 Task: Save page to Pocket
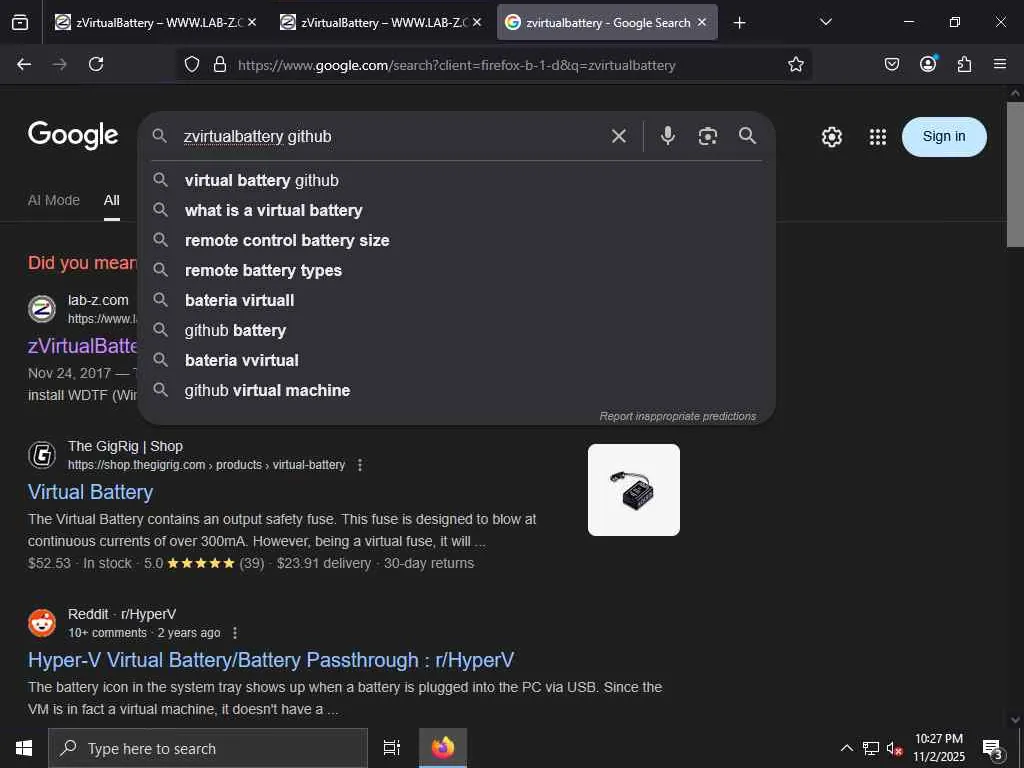(x=891, y=64)
